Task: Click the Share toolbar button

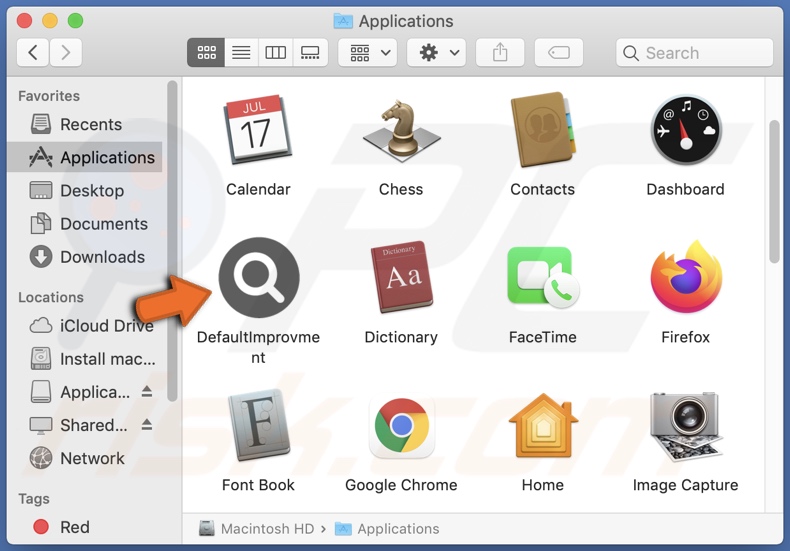Action: click(x=500, y=52)
